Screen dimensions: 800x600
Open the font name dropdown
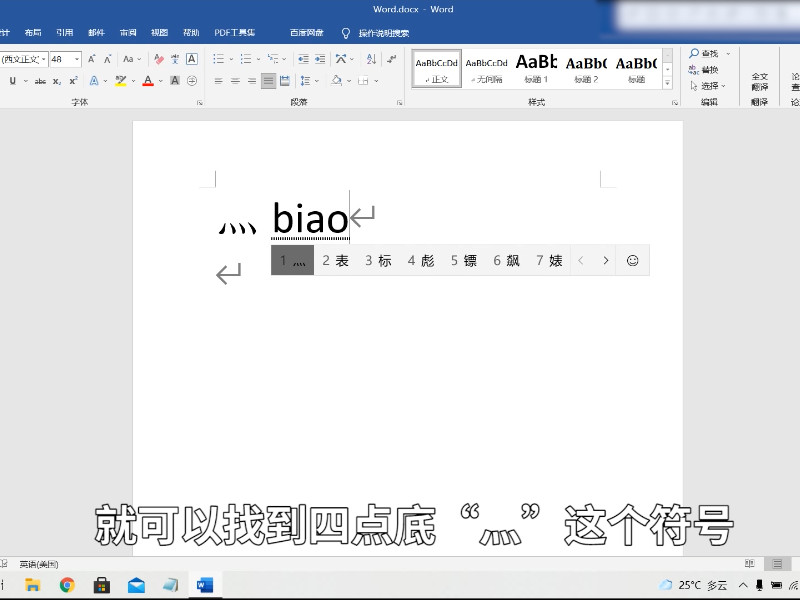[44, 59]
